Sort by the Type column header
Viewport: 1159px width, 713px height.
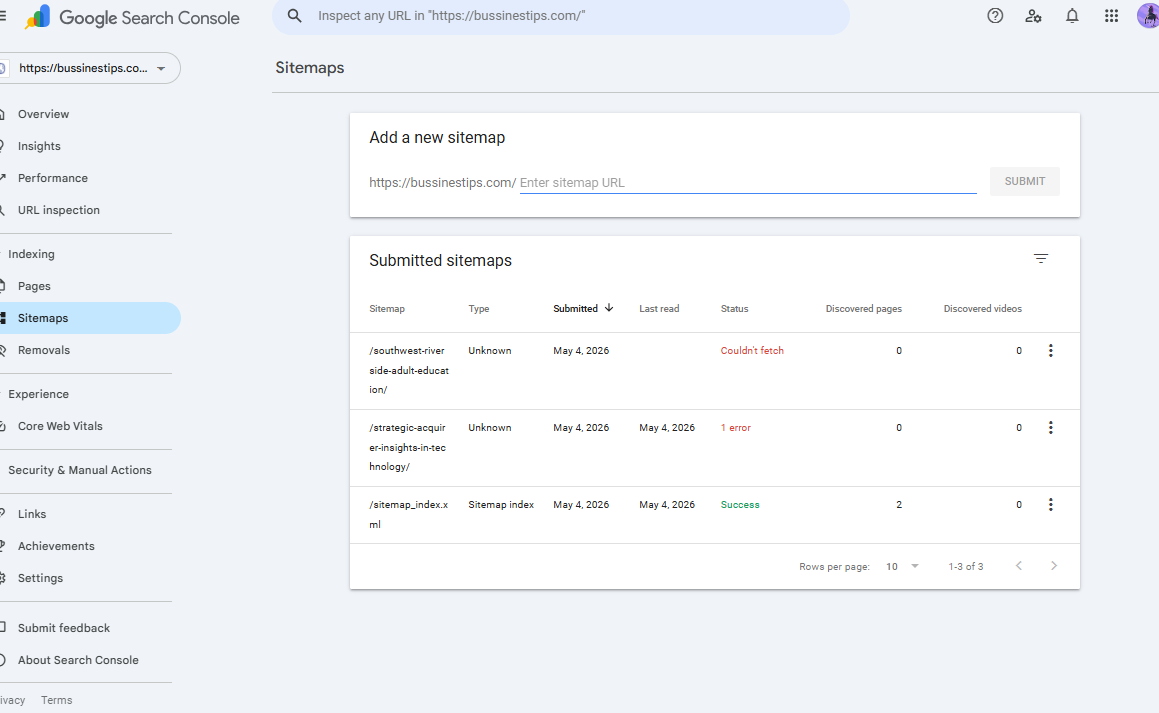pos(478,309)
